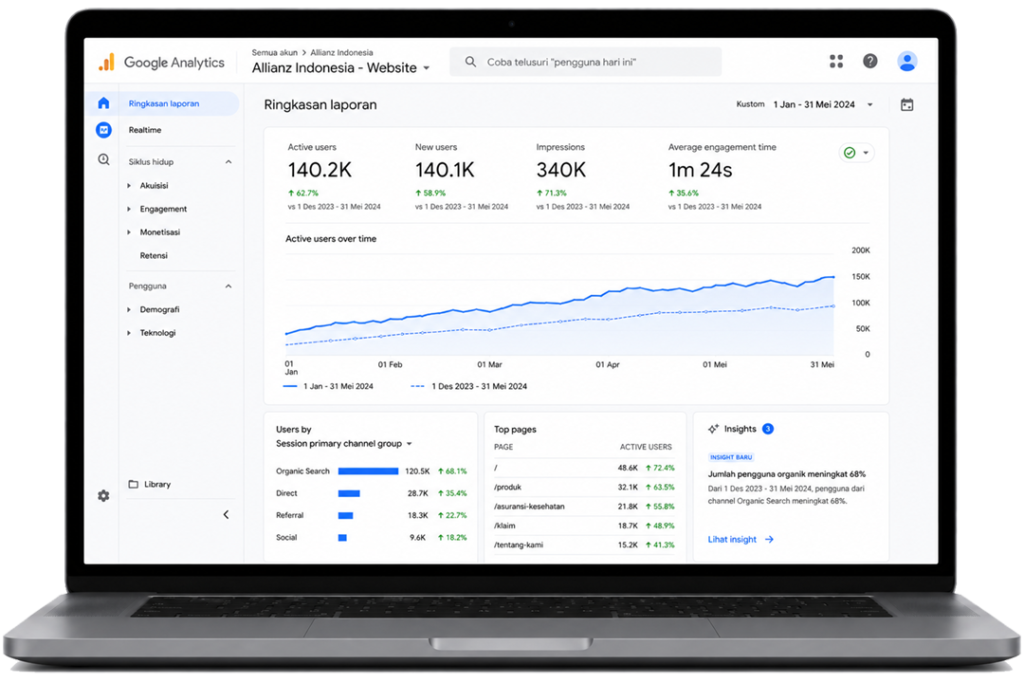1024x683 pixels.
Task: Expand the Teknologi tree item
Action: point(129,333)
